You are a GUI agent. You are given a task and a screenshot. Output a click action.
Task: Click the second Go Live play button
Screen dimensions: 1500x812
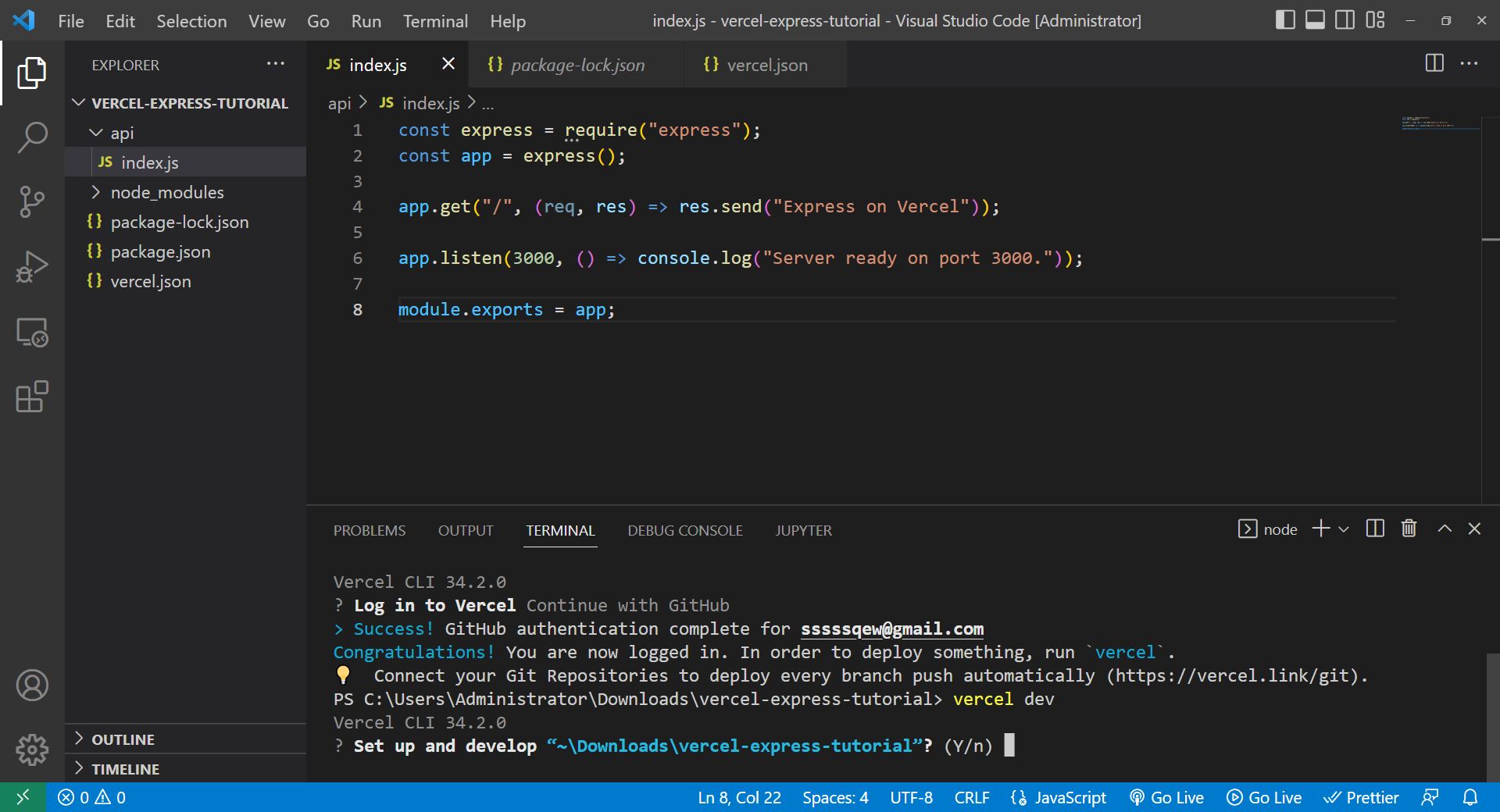(x=1264, y=797)
